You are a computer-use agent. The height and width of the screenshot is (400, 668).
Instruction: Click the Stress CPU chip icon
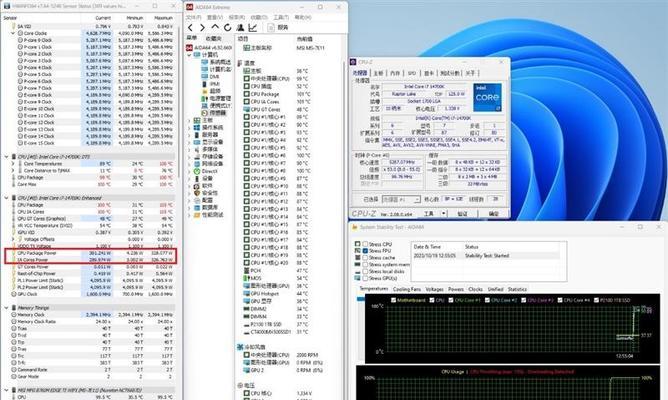[x=357, y=244]
